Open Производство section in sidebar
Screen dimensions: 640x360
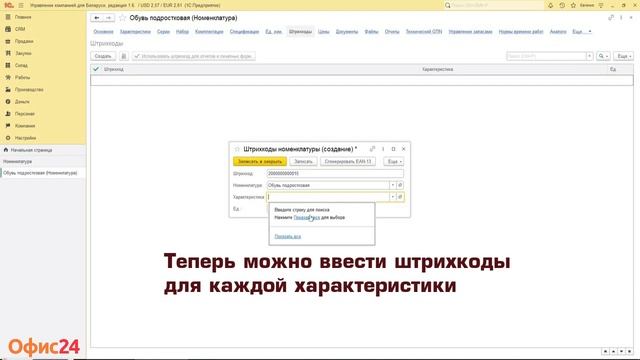(x=29, y=89)
